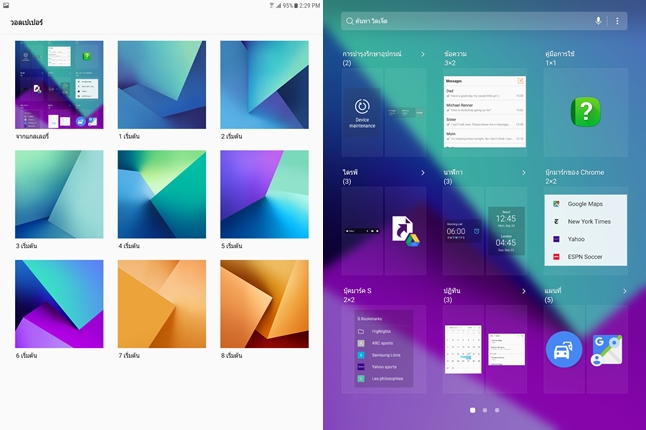Expand the แผนที่ widget group arrow

click(x=624, y=291)
